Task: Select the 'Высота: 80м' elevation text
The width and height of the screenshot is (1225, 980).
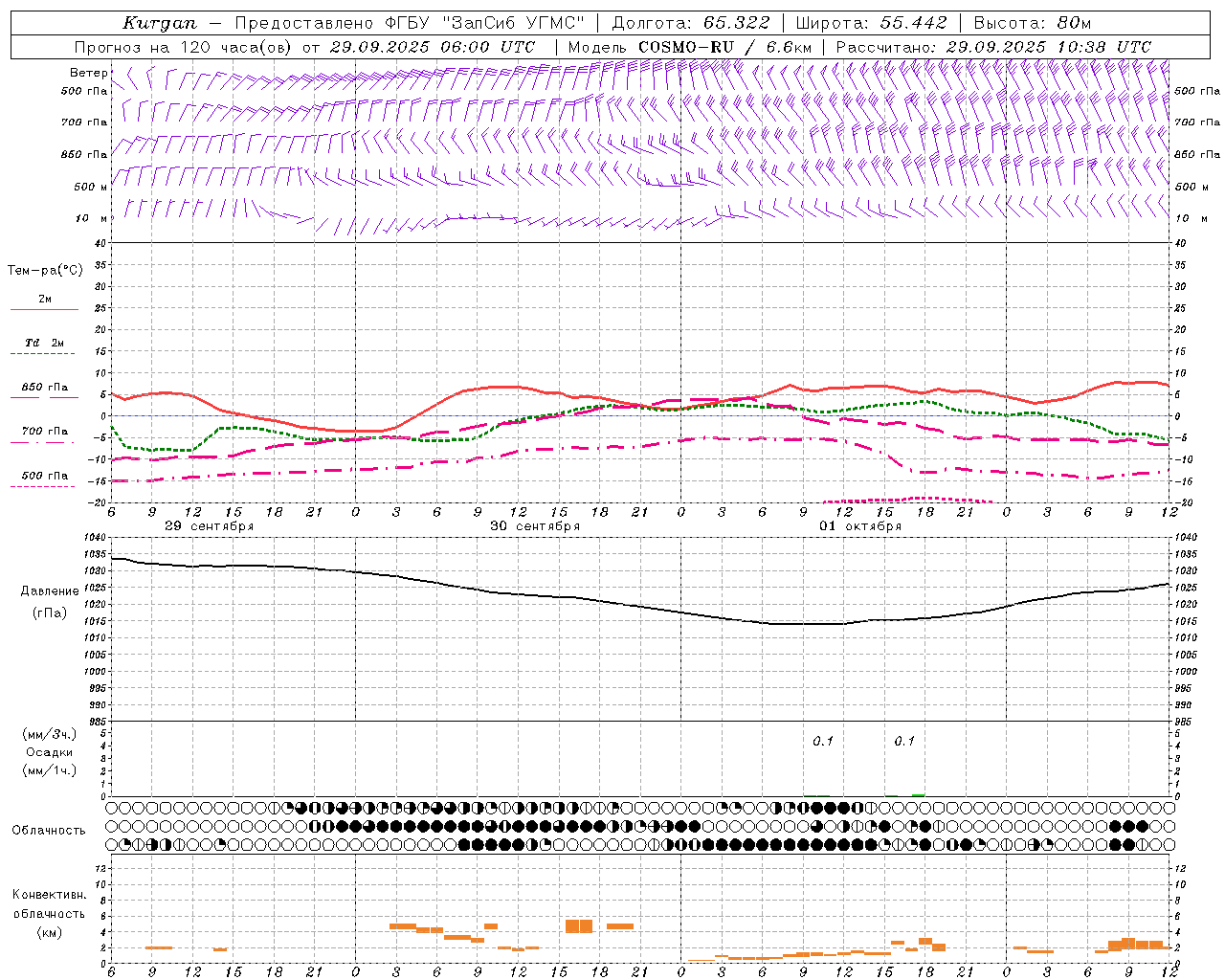Action: pos(1033,23)
